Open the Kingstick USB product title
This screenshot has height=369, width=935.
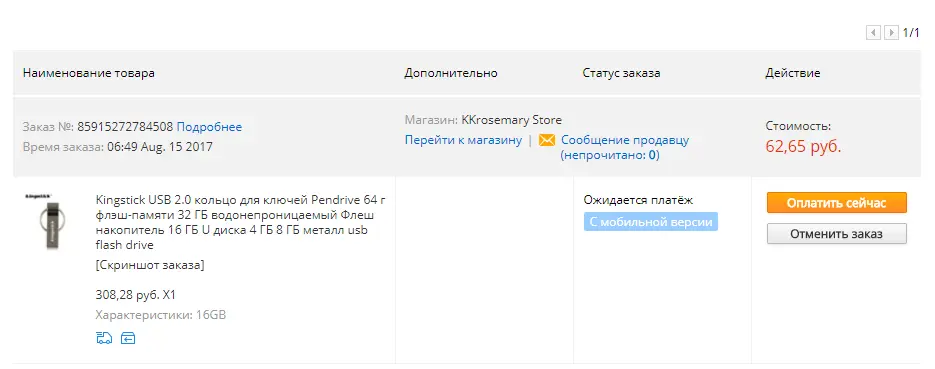240,222
